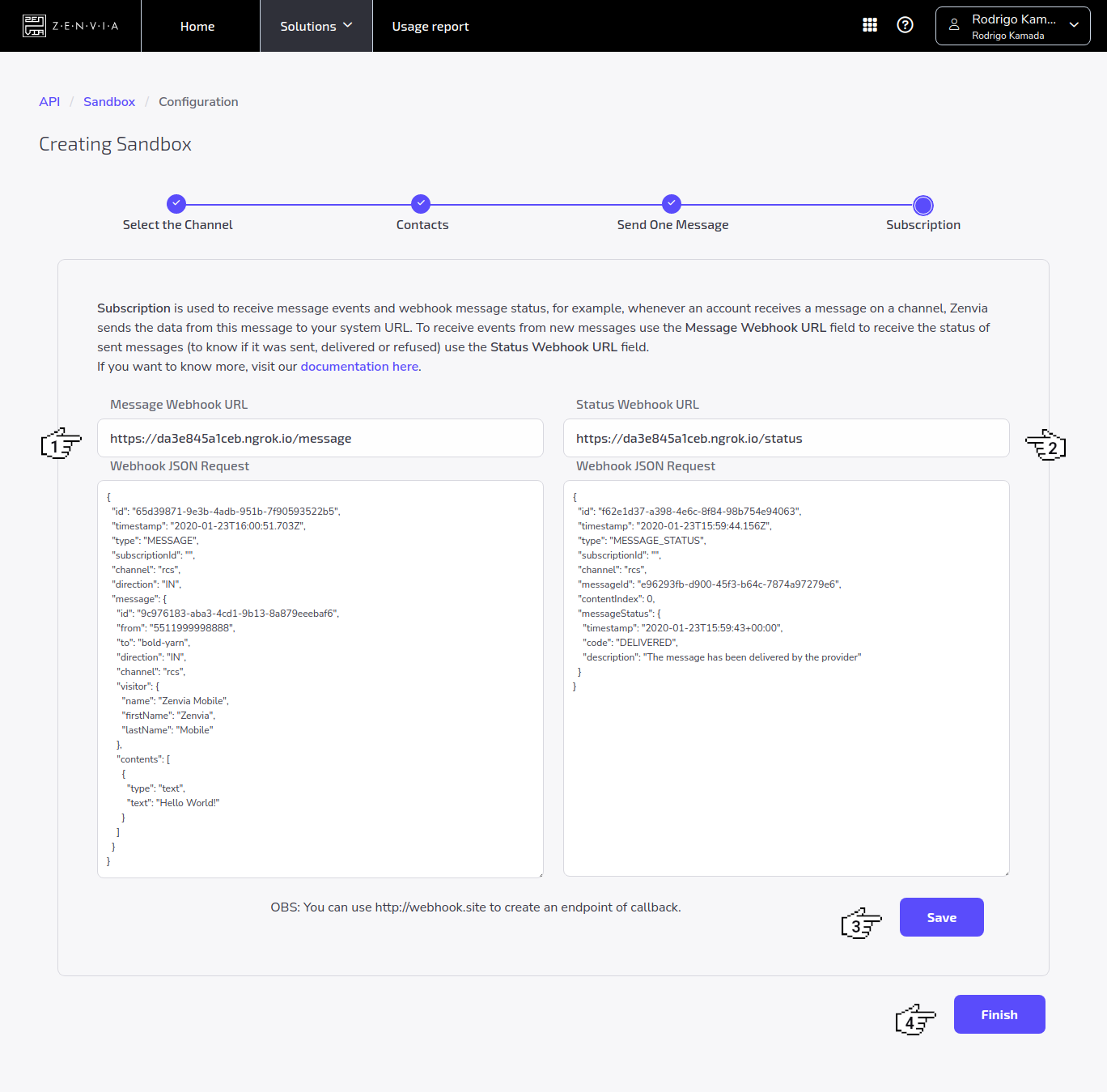Viewport: 1107px width, 1092px height.
Task: Open the Home menu item
Action: coord(197,25)
